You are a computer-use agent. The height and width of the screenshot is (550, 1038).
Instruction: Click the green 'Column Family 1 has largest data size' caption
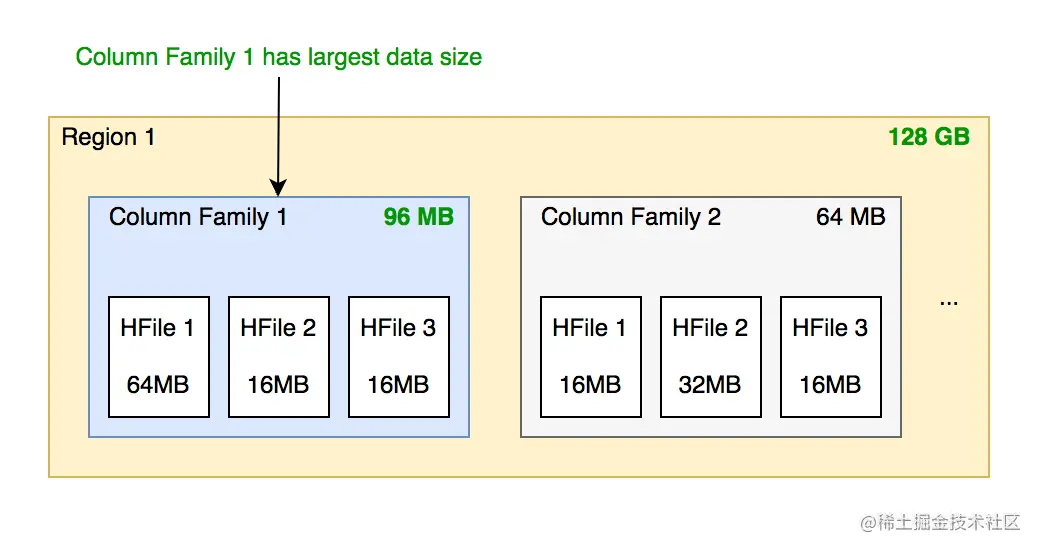[x=278, y=57]
